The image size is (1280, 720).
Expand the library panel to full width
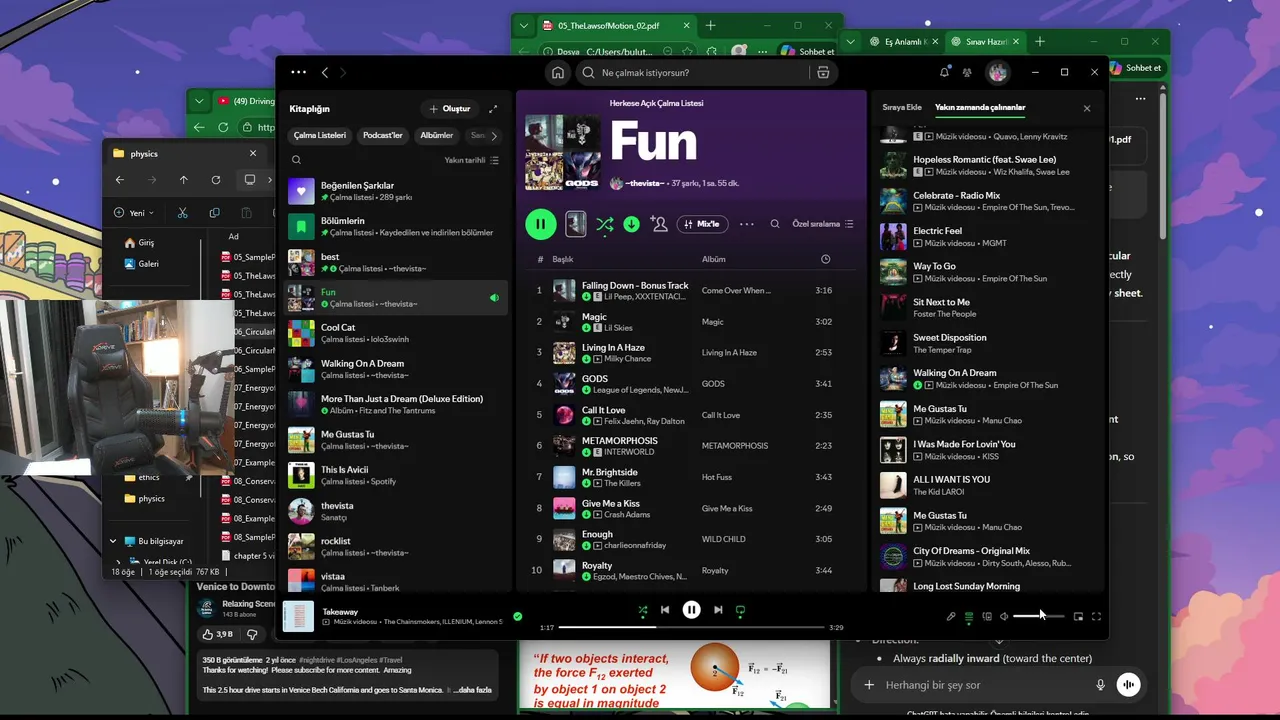coord(493,108)
